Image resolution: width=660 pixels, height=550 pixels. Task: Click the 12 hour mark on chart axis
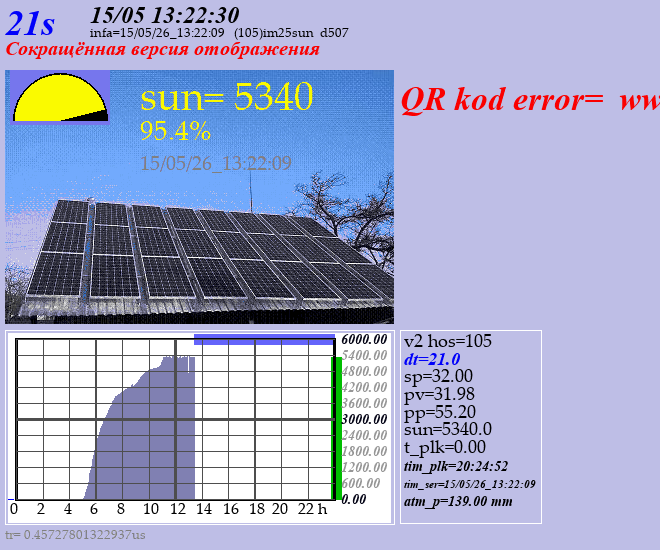click(x=178, y=509)
